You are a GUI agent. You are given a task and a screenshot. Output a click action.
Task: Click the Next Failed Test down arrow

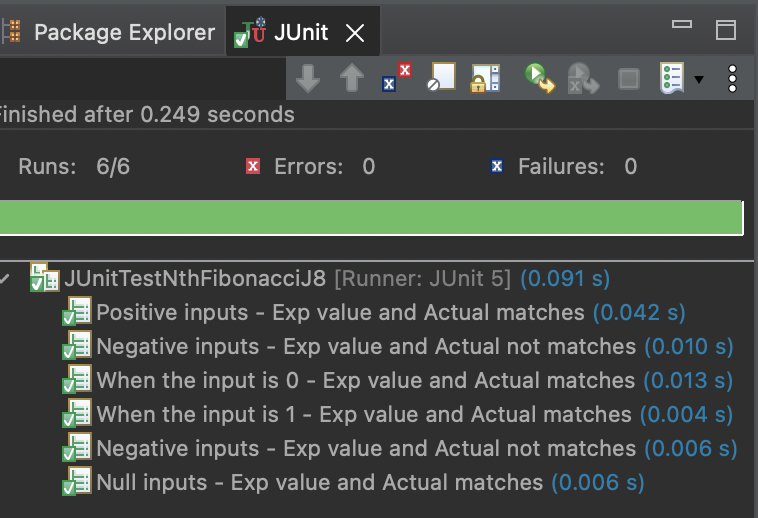[x=308, y=79]
